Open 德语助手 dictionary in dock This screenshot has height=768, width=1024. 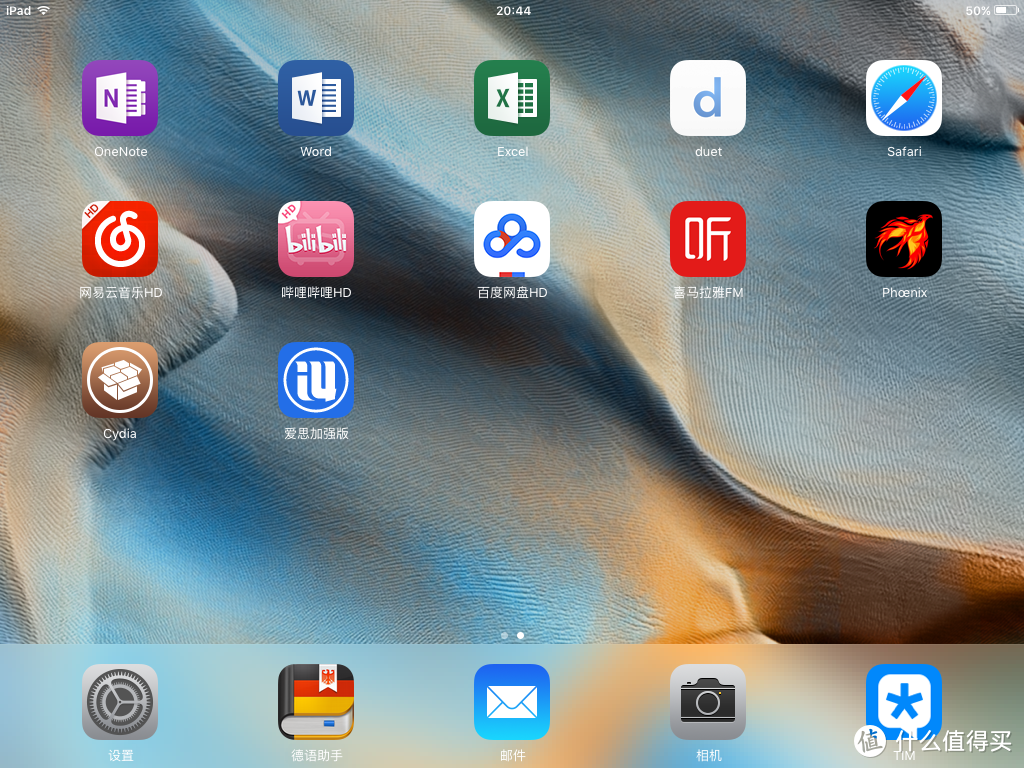click(x=316, y=702)
